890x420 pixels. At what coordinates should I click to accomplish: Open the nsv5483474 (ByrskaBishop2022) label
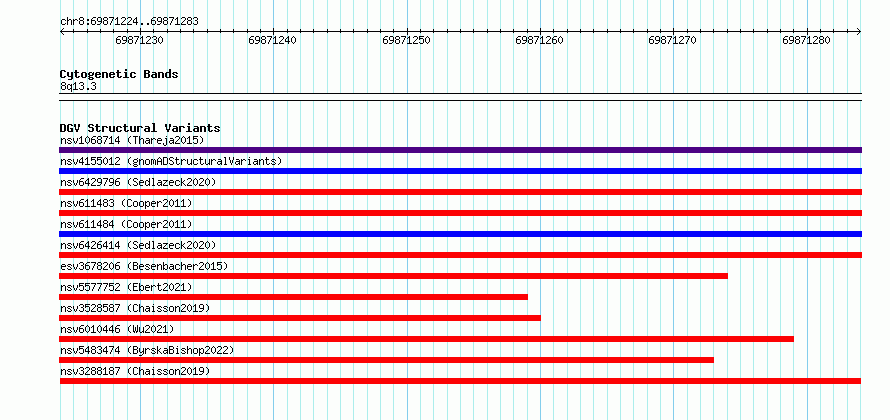(x=147, y=350)
